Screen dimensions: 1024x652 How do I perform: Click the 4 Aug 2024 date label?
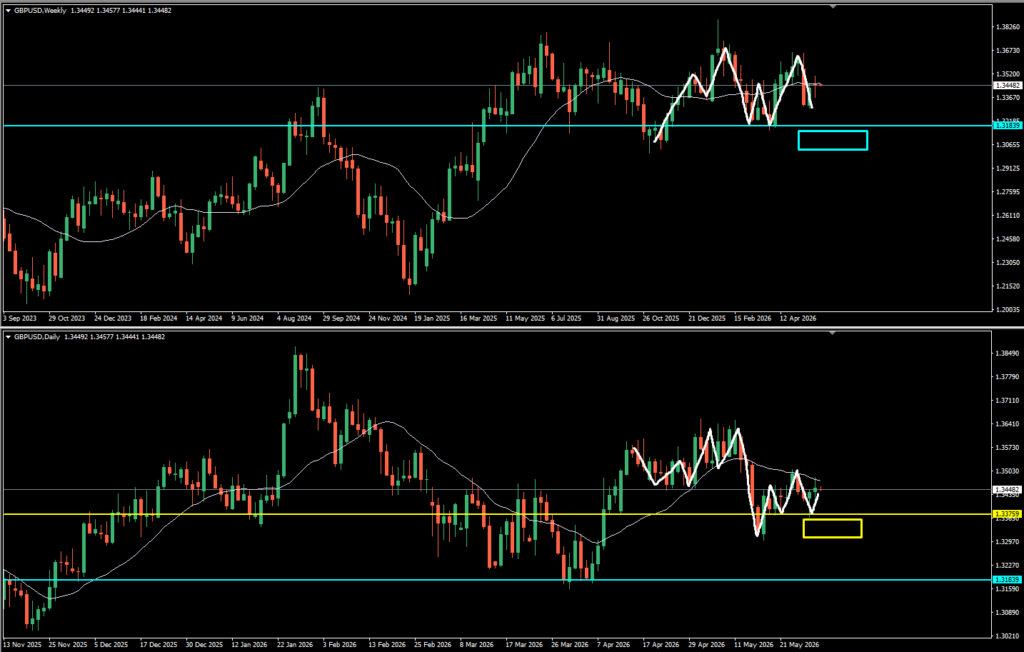pos(295,318)
